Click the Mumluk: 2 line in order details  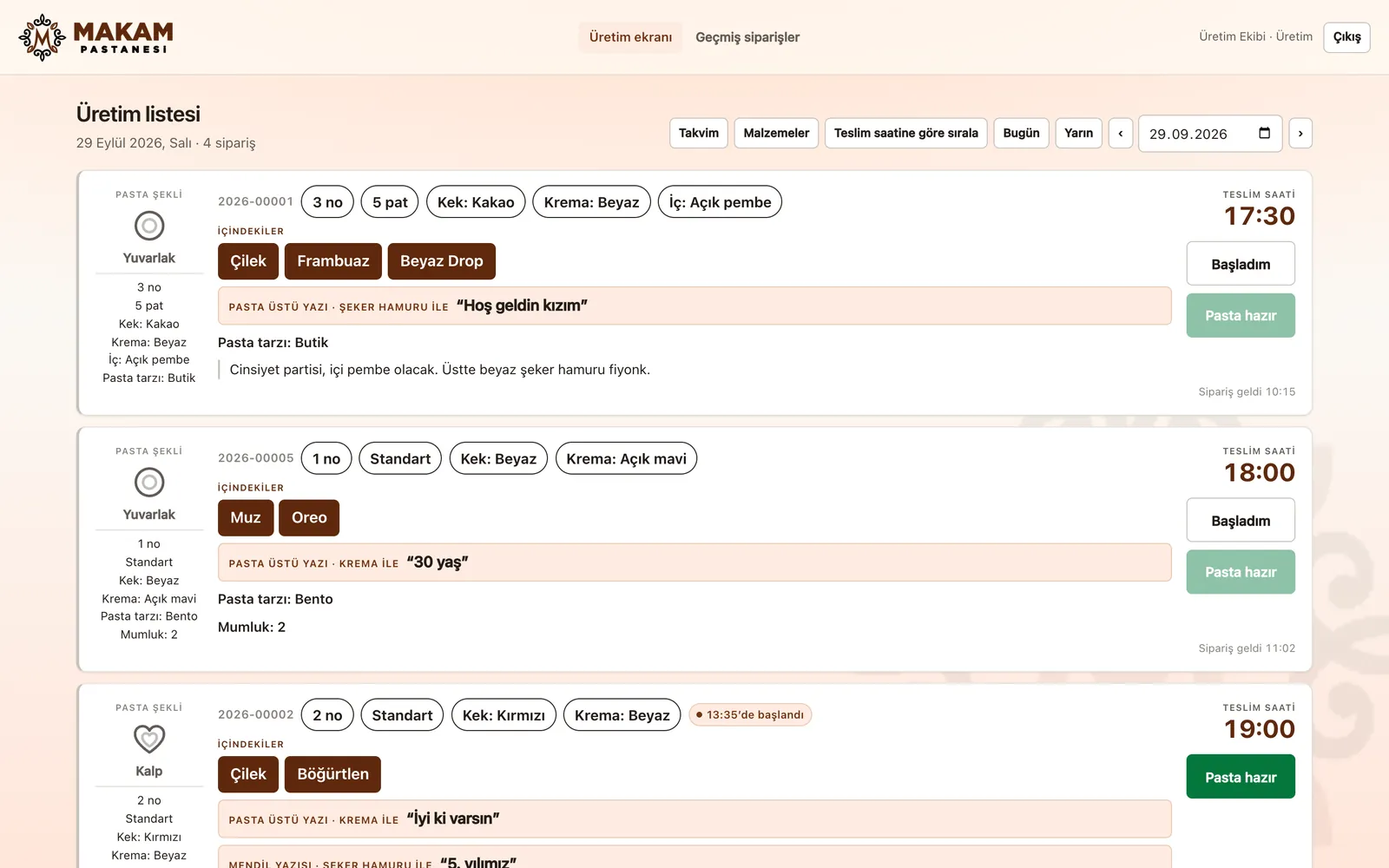[x=252, y=627]
